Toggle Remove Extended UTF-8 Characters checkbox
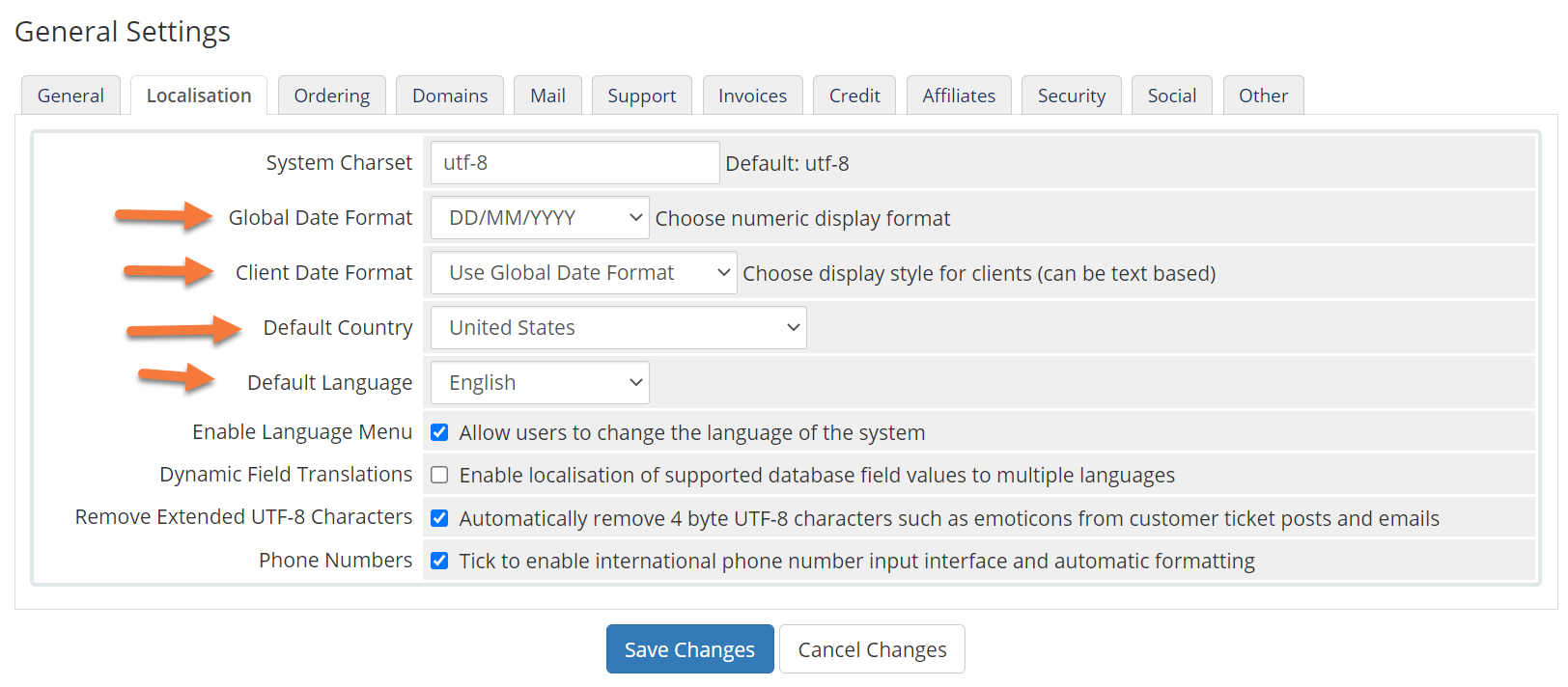The width and height of the screenshot is (1568, 687). [439, 518]
